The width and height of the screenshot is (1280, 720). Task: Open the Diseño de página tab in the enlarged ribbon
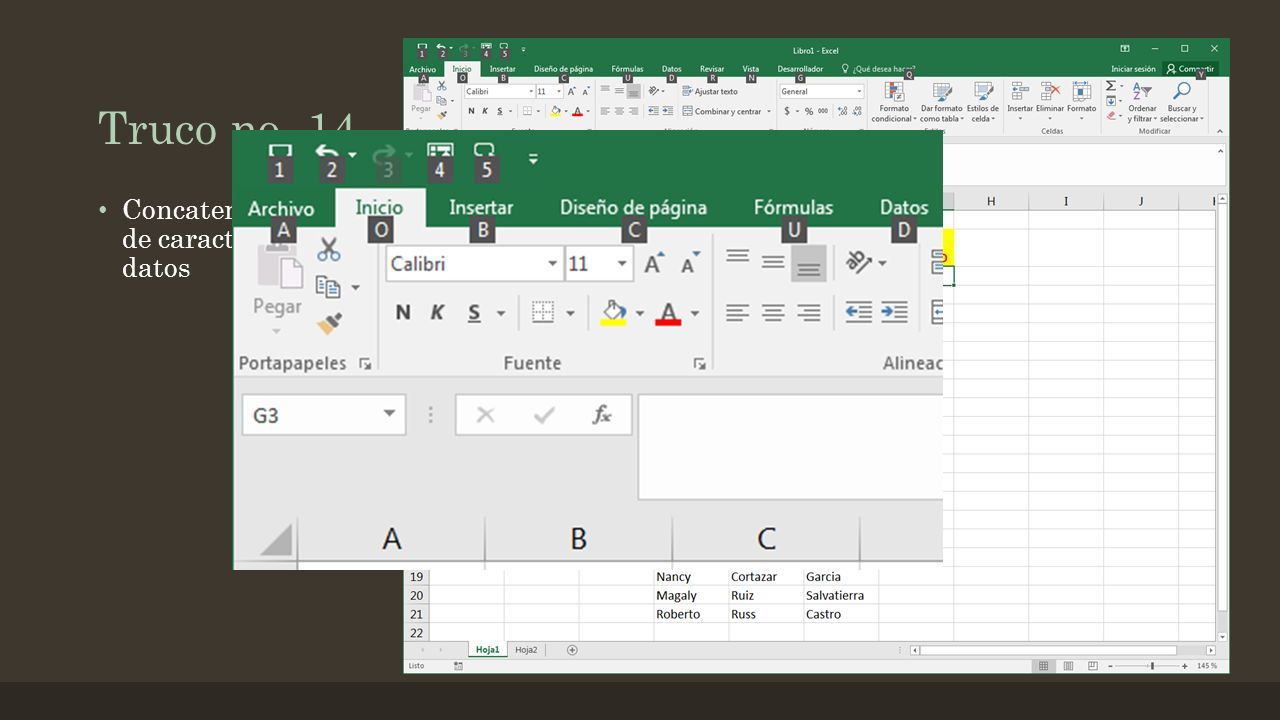point(633,207)
